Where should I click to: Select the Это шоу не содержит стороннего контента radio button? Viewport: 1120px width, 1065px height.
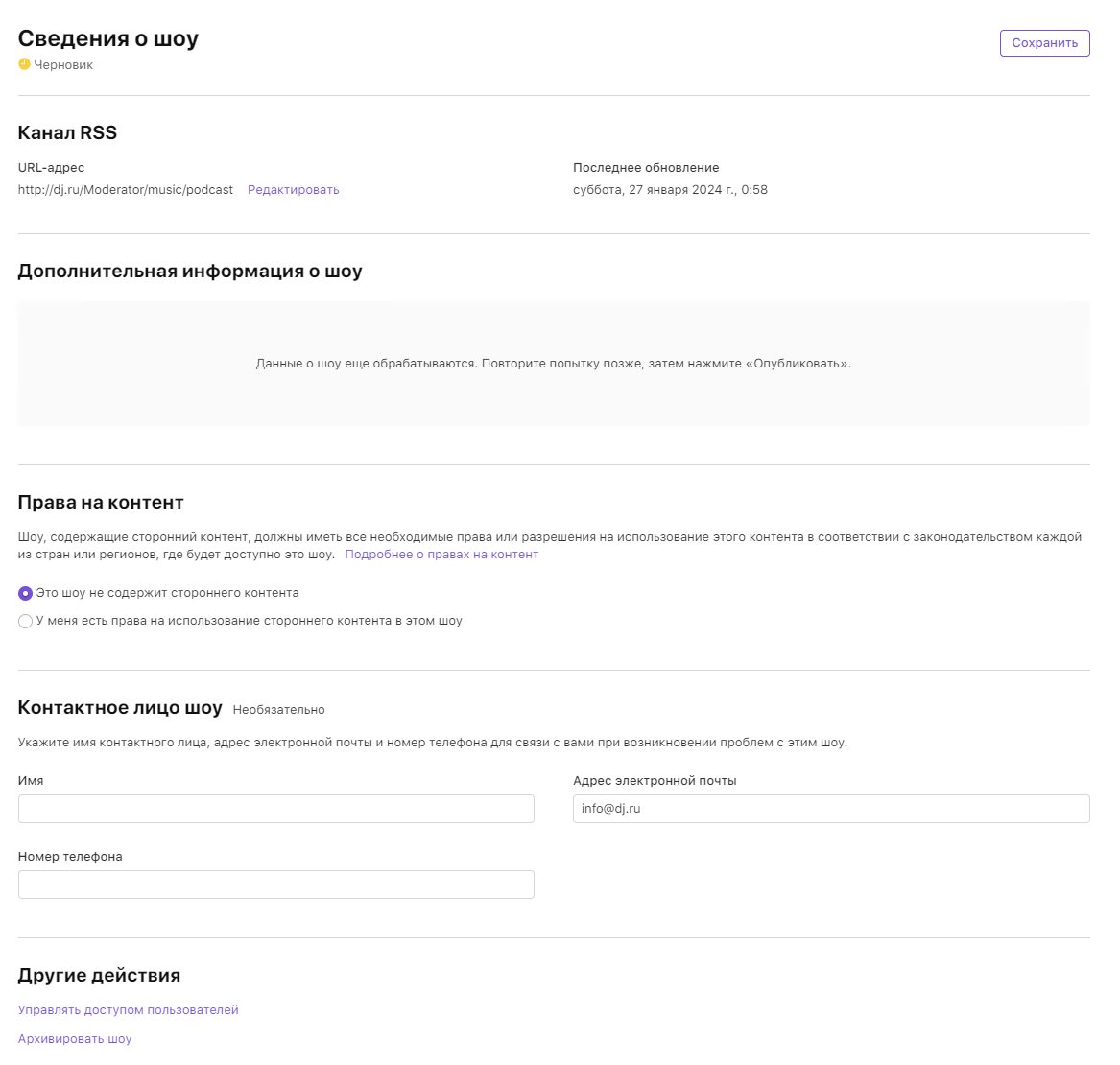point(26,594)
